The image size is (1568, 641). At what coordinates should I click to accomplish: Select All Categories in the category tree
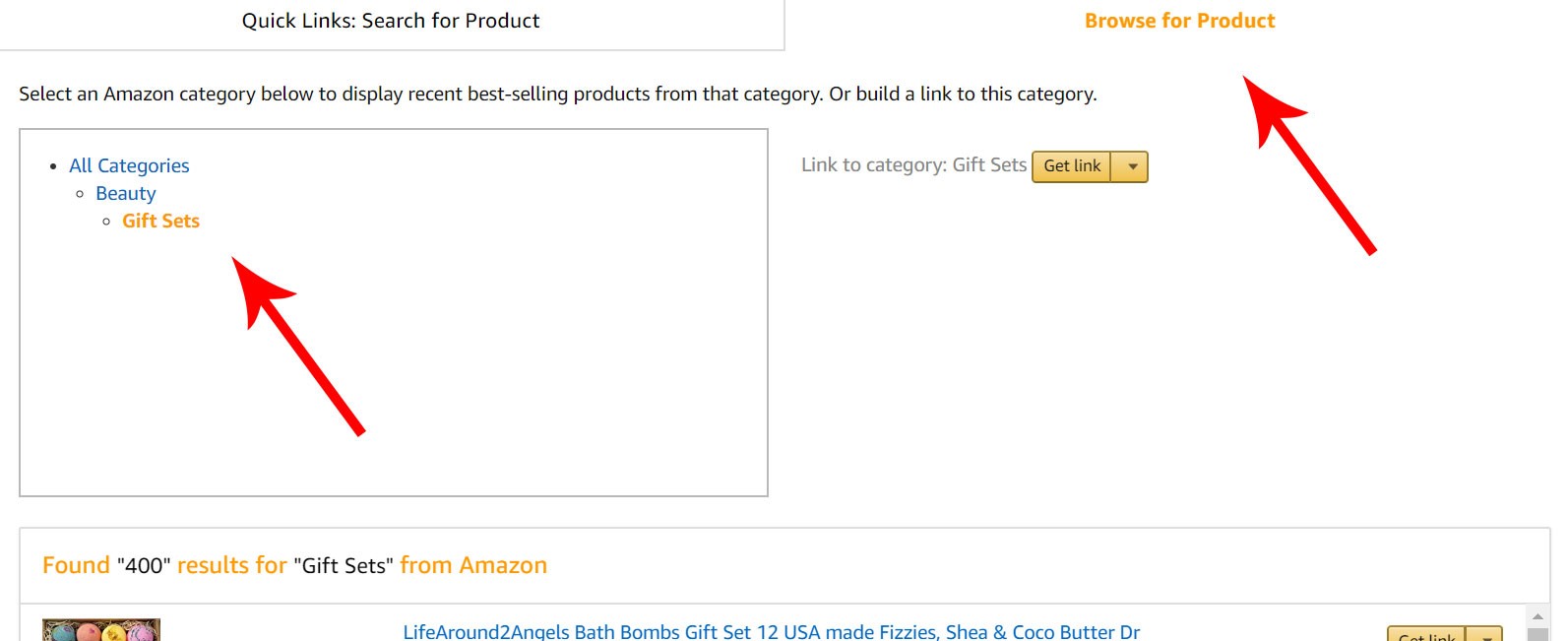[129, 165]
